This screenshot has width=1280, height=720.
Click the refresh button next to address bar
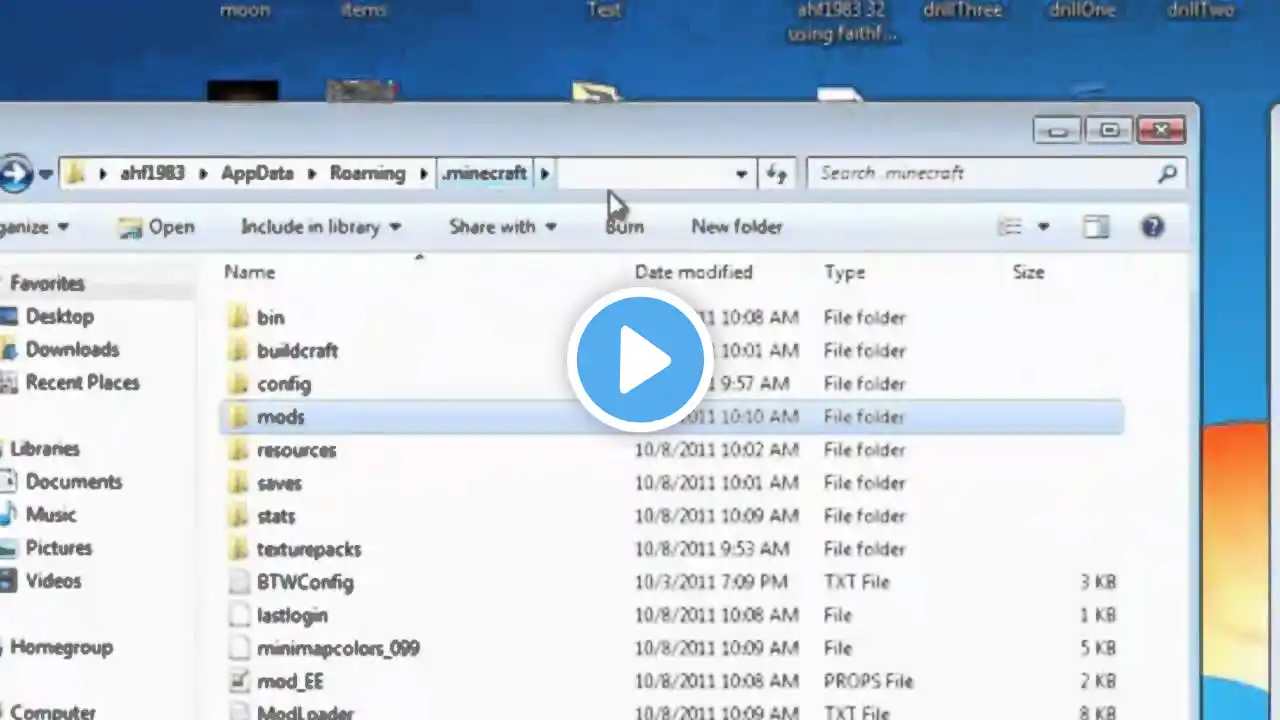pos(777,174)
